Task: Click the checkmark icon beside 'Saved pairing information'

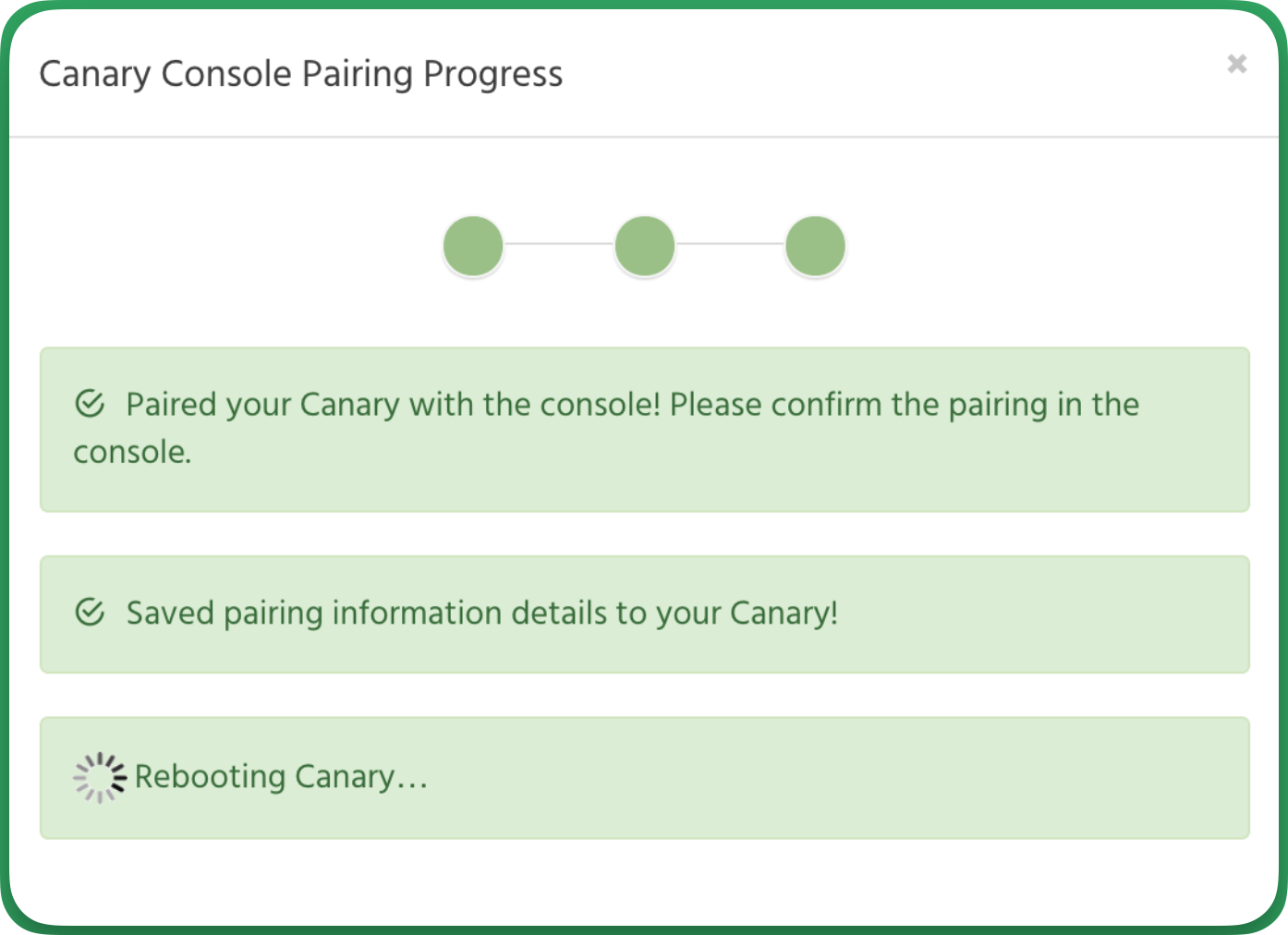Action: coord(90,612)
